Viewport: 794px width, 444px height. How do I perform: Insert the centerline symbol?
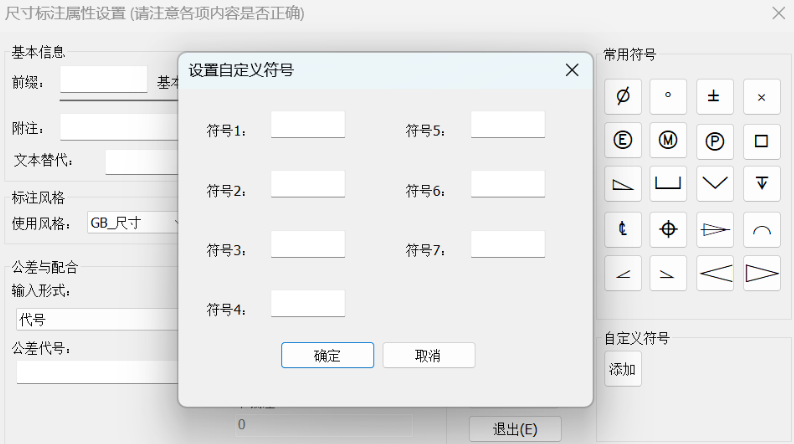(x=622, y=229)
